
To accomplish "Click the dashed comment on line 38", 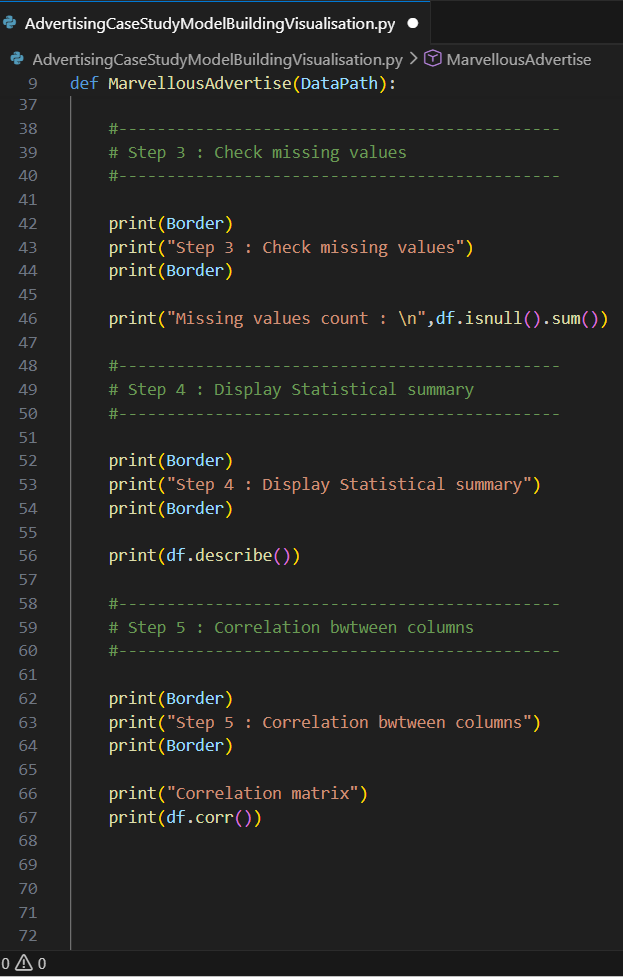I will coord(334,129).
